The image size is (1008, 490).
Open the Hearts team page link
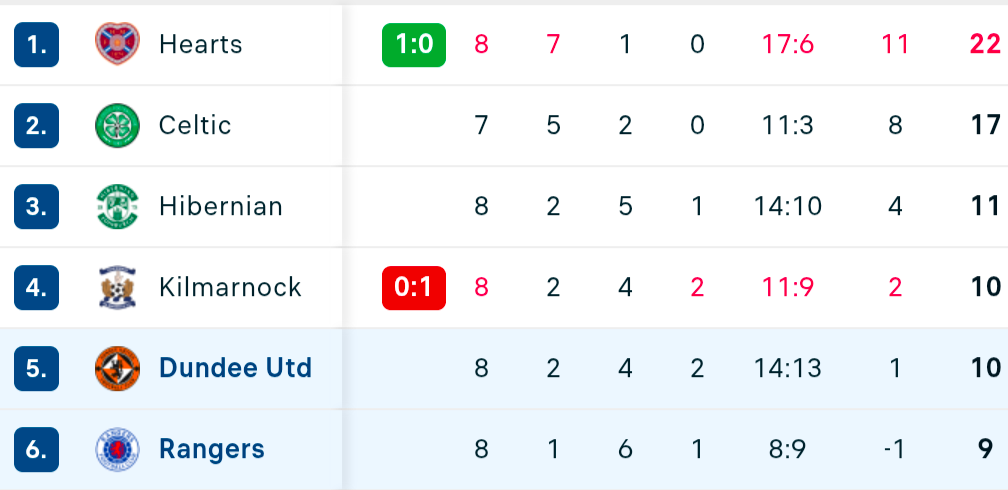(x=200, y=44)
